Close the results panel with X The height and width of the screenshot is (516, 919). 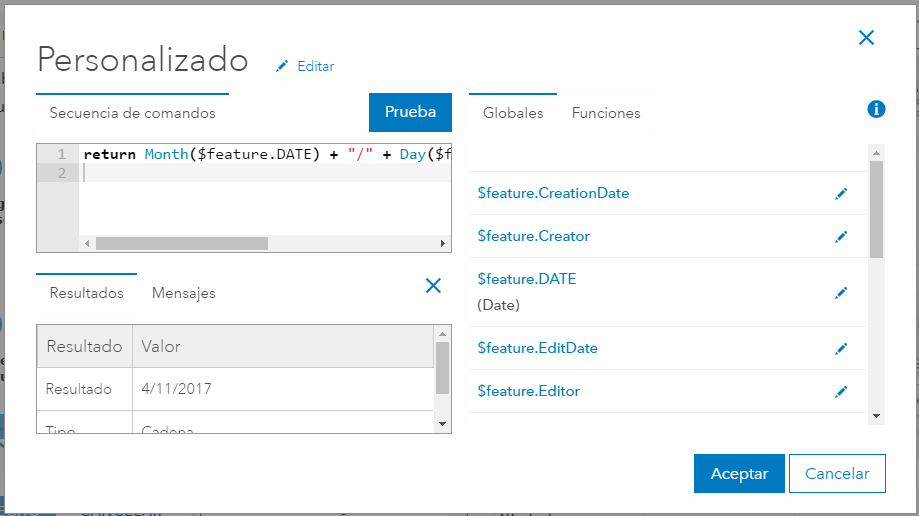point(433,286)
